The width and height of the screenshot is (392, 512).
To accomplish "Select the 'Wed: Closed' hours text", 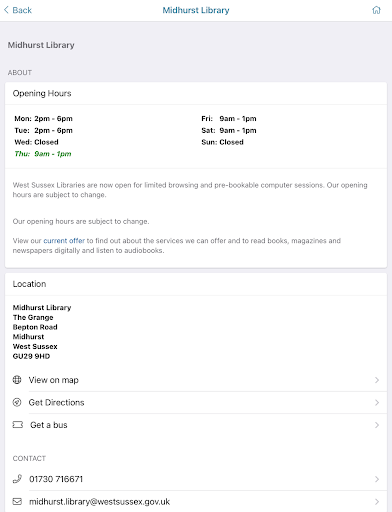I will [x=36, y=142].
